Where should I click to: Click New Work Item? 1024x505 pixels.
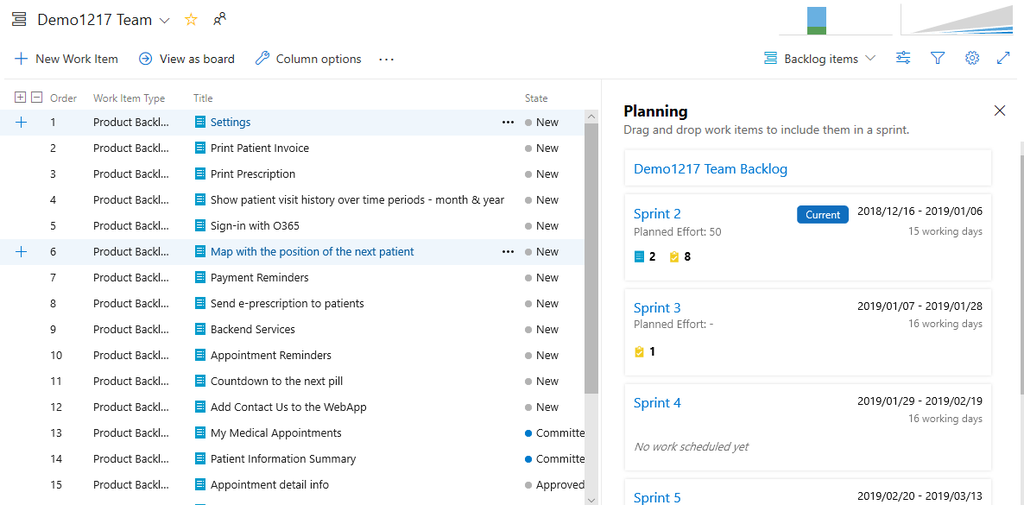pyautogui.click(x=66, y=59)
